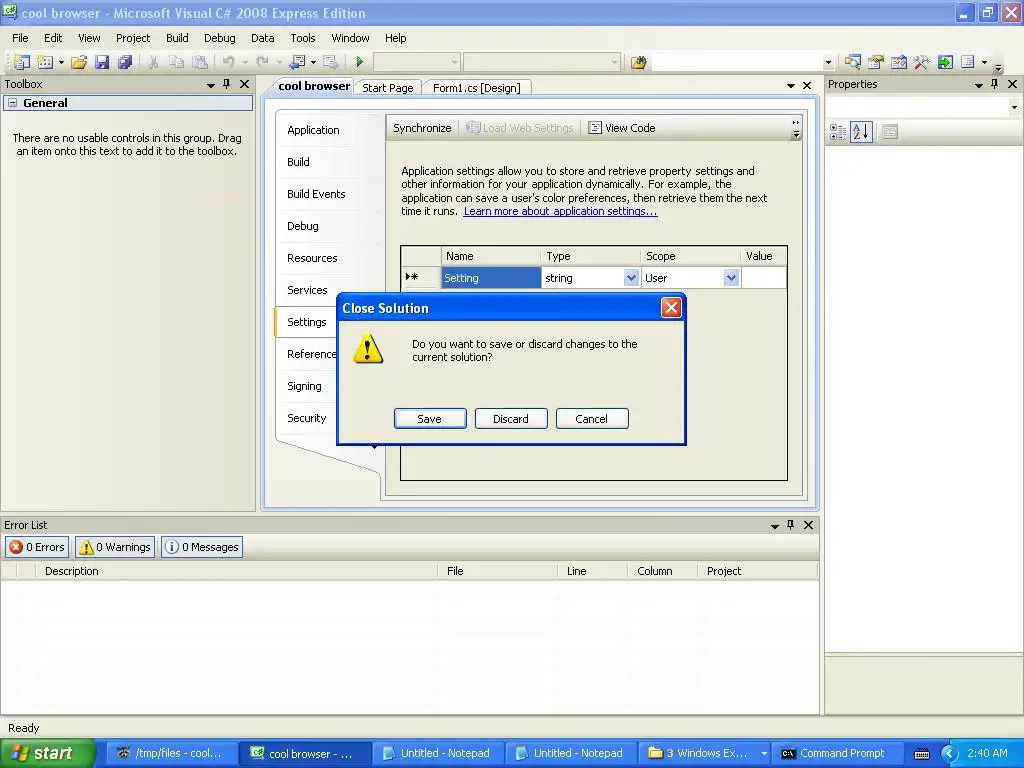Click the Undo arrow icon
This screenshot has width=1024, height=768.
(x=229, y=62)
